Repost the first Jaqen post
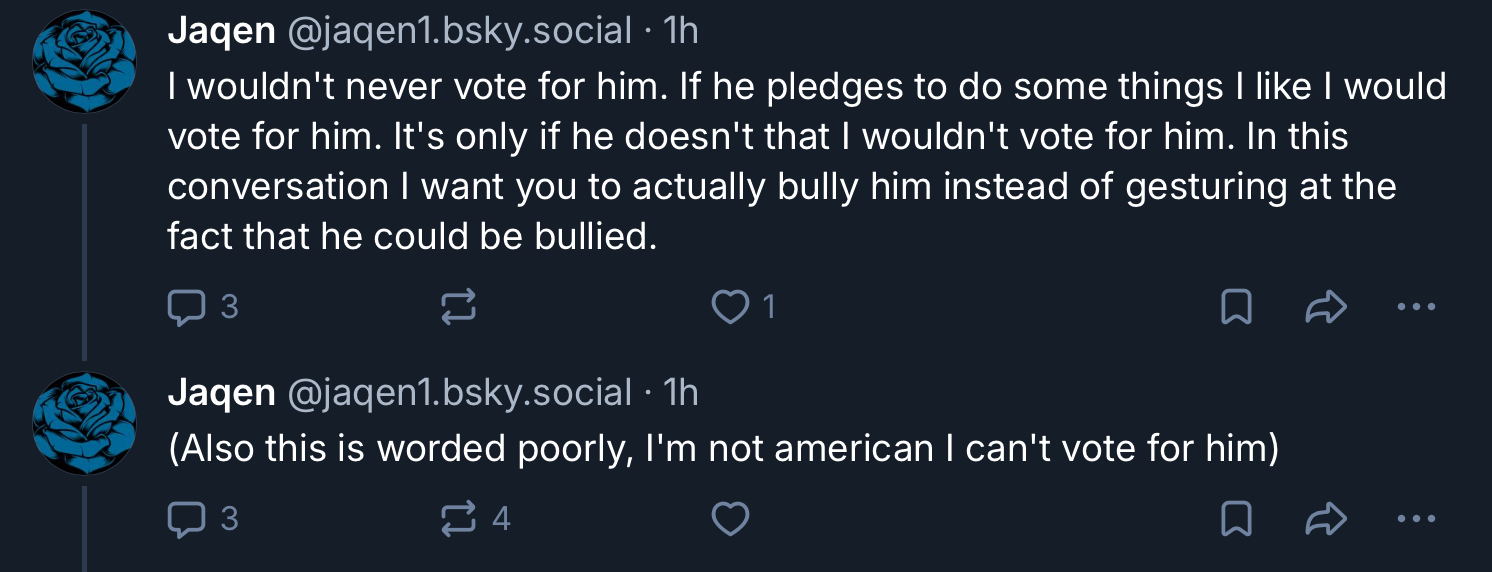Viewport: 1492px width, 572px height. pos(458,307)
